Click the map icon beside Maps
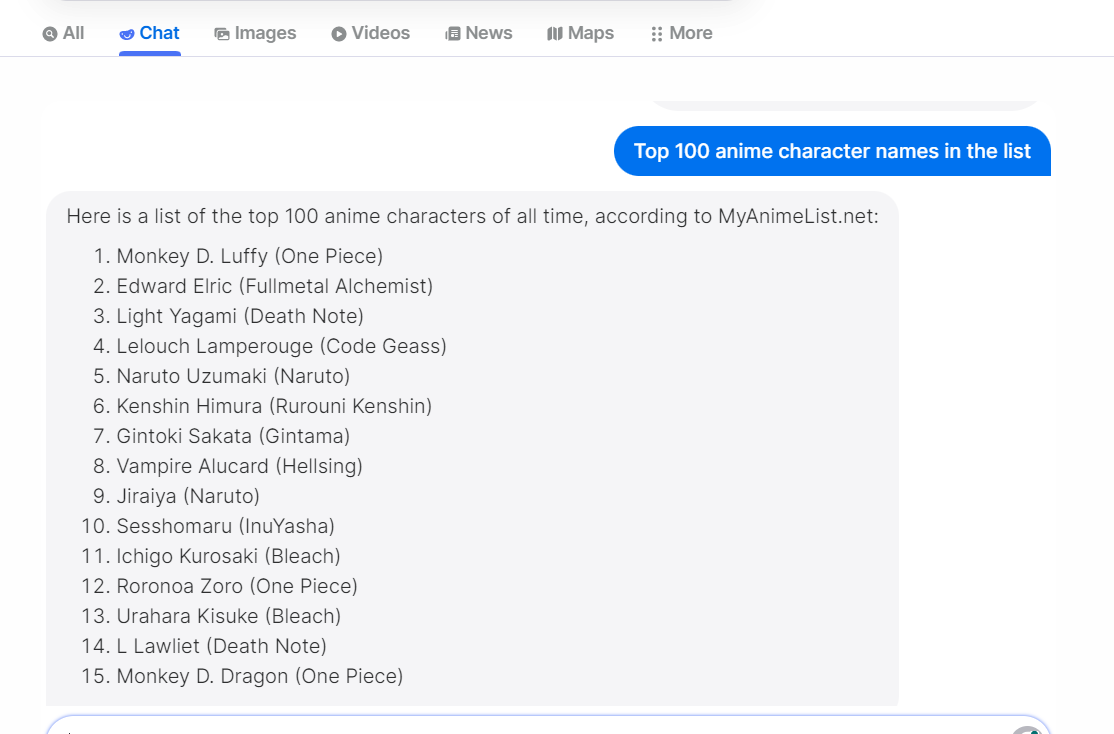The height and width of the screenshot is (734, 1114). tap(555, 34)
